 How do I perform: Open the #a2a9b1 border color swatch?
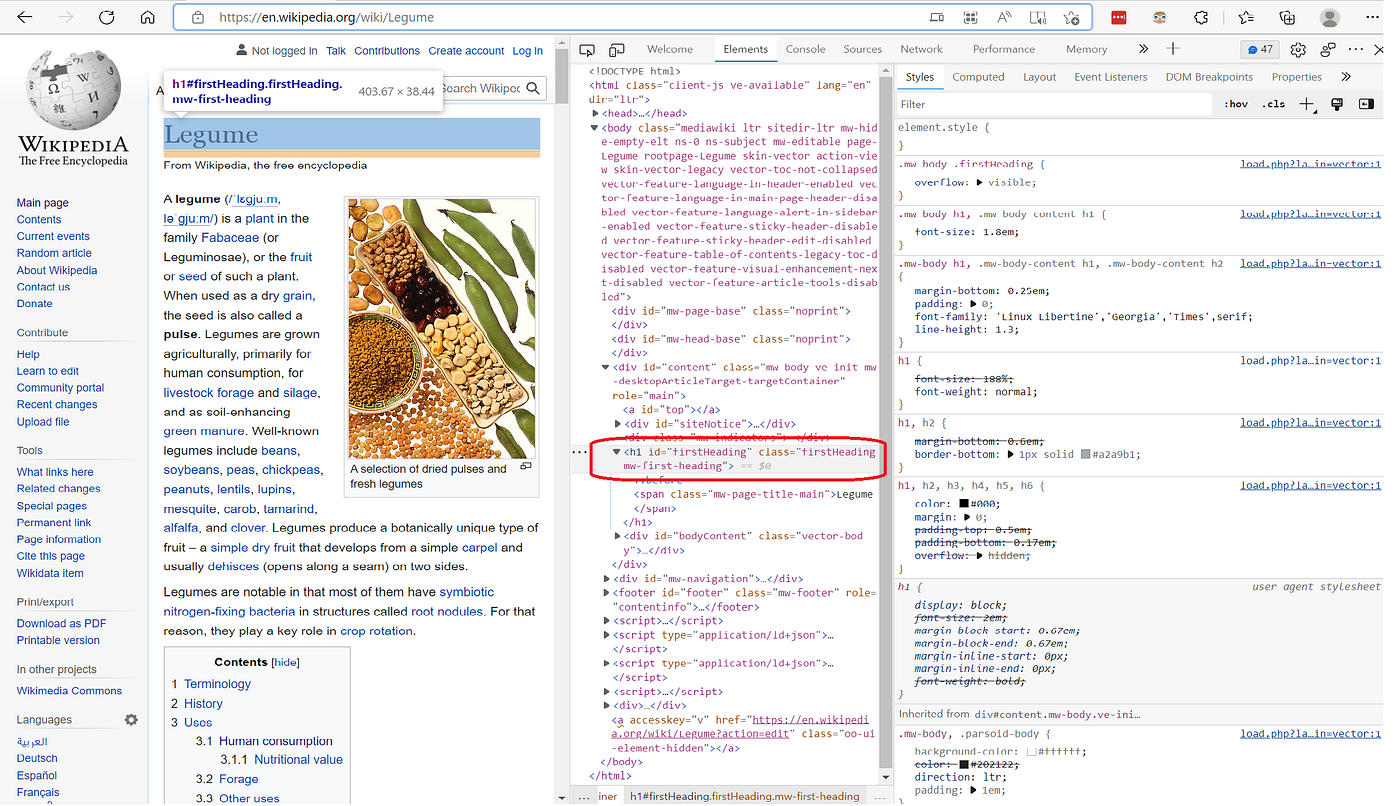1086,454
